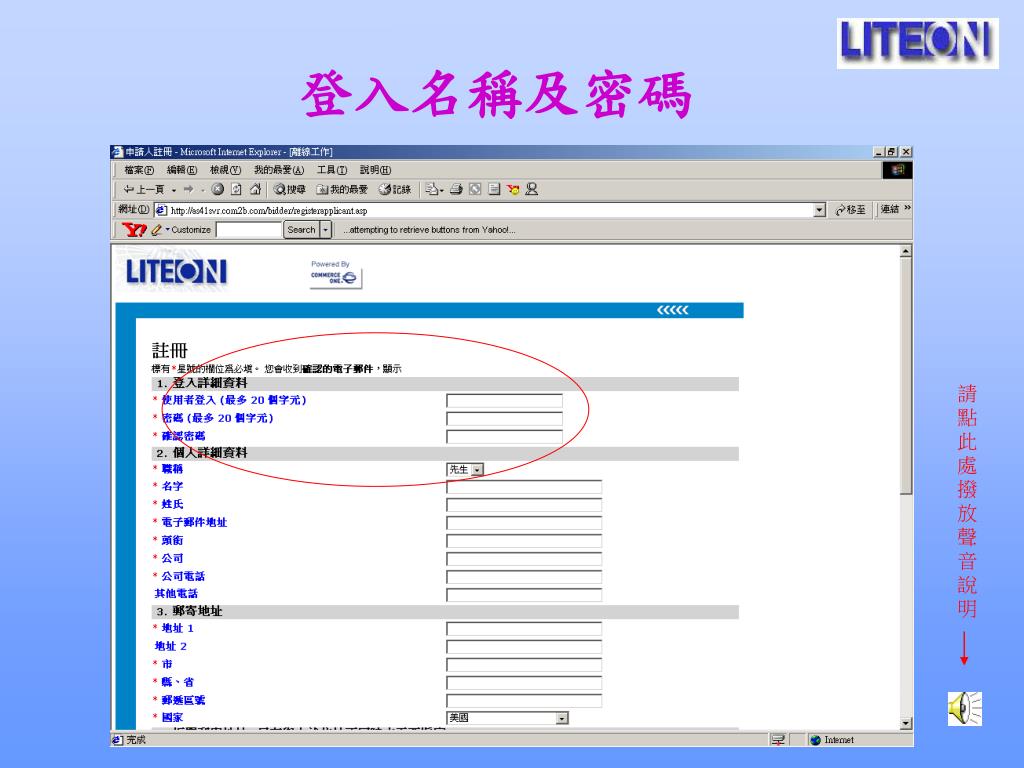
Task: Open the Mail button dropdown arrow
Action: (x=442, y=190)
